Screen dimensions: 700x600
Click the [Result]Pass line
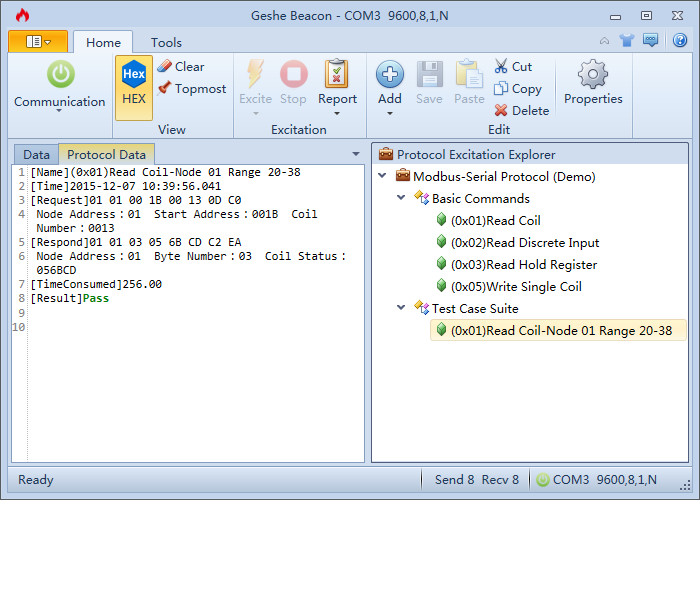[x=70, y=298]
